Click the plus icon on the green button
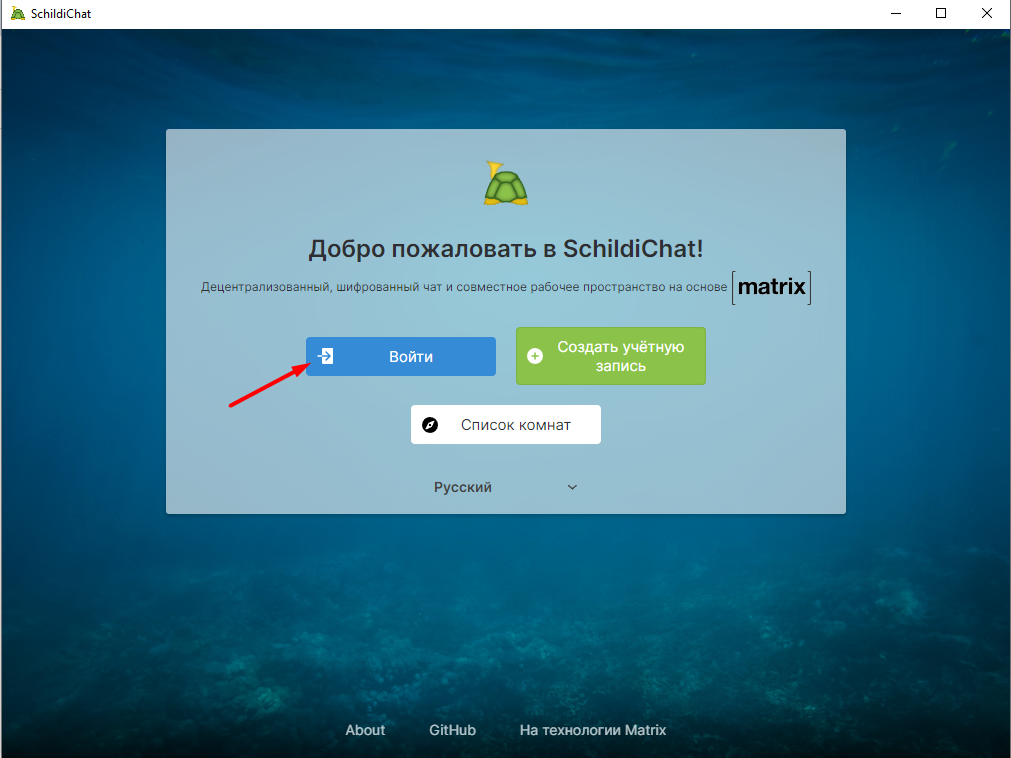This screenshot has width=1011, height=758. pyautogui.click(x=535, y=356)
